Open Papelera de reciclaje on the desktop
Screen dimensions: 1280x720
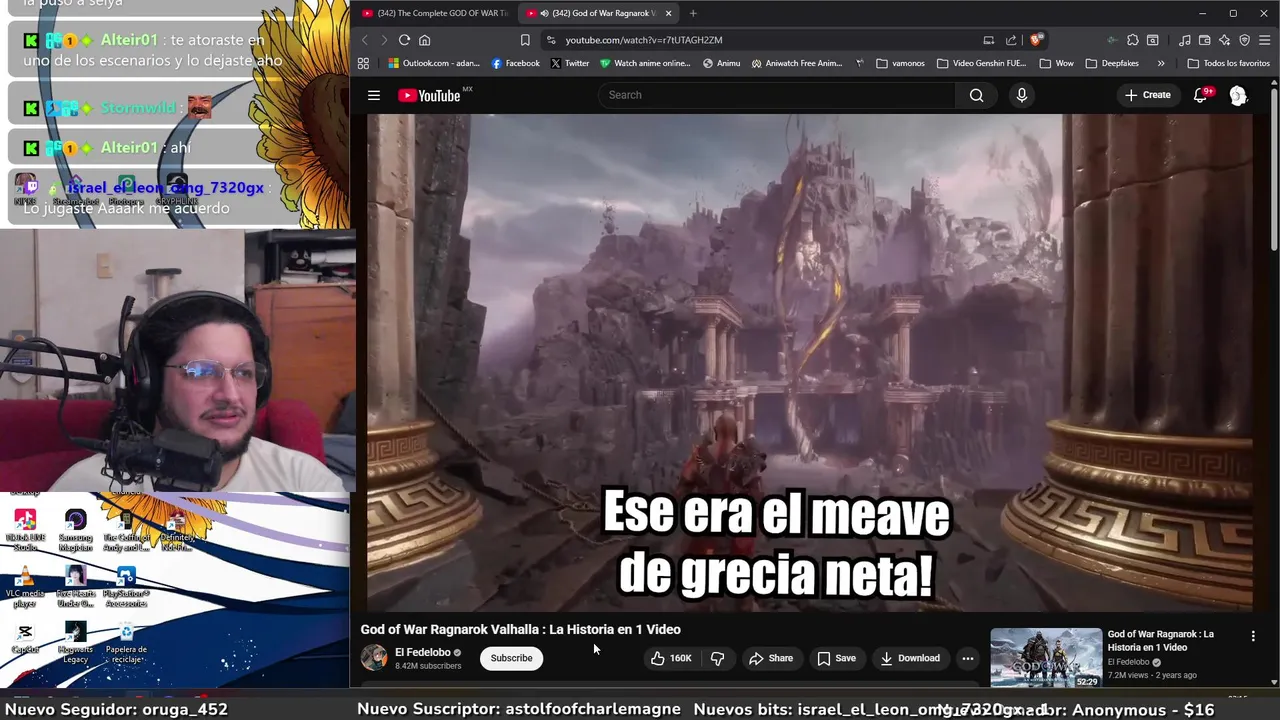click(x=126, y=643)
